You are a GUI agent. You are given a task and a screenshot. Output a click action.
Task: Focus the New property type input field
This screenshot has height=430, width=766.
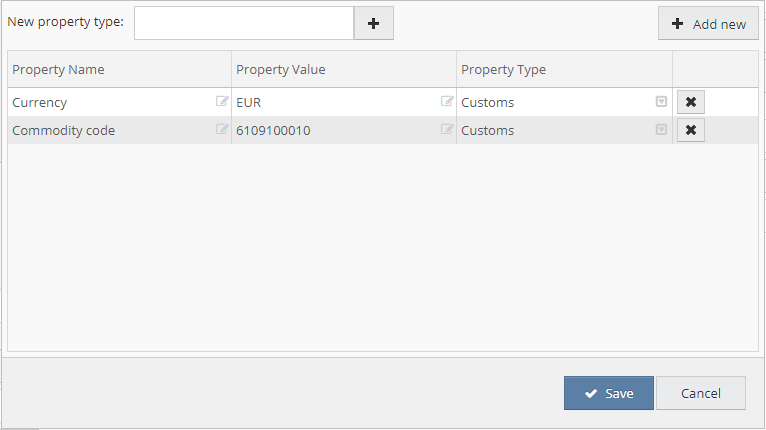tap(244, 23)
